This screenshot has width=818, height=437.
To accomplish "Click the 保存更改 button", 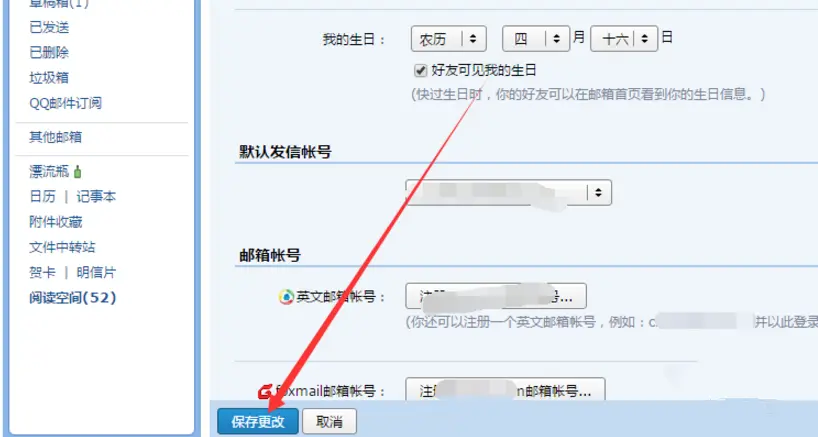I will (258, 421).
